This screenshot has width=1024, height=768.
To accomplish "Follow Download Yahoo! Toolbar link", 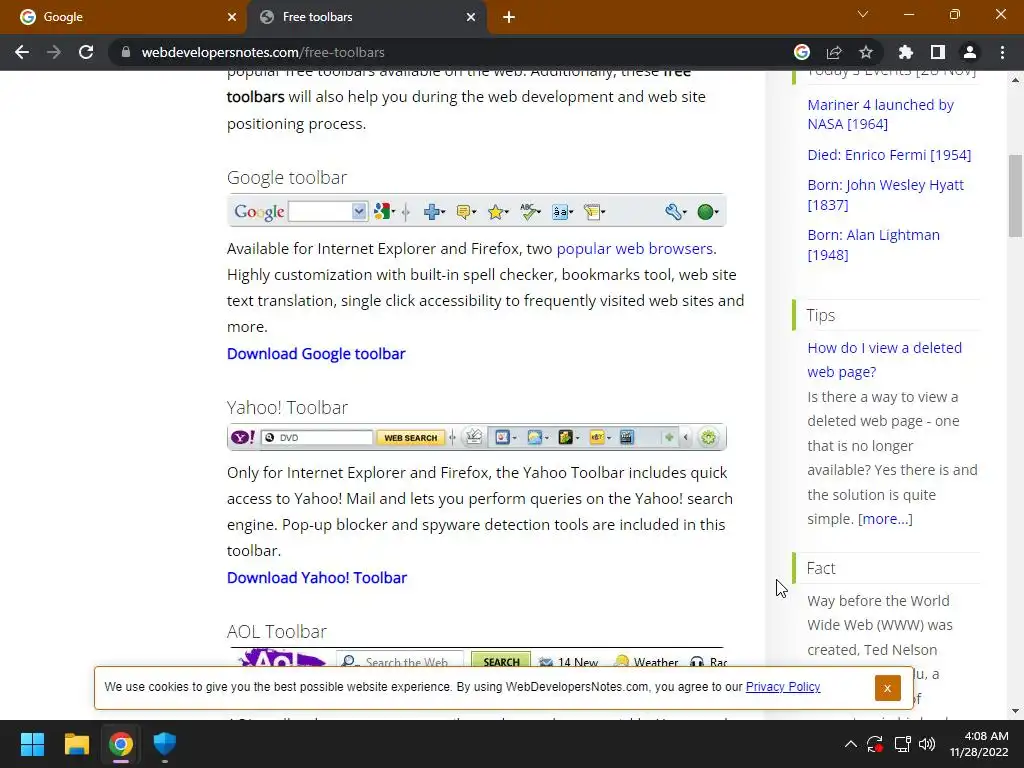I will [x=317, y=577].
